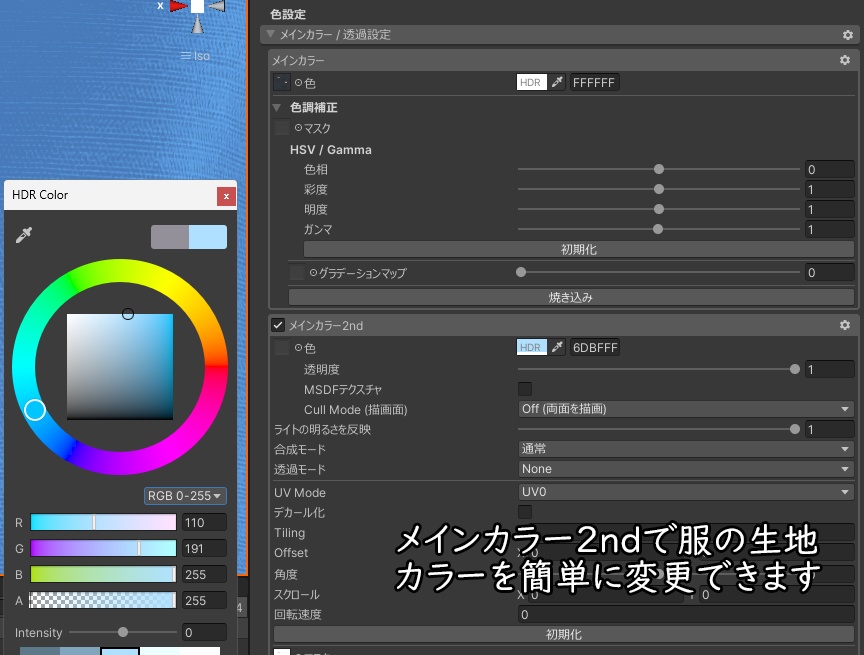This screenshot has width=864, height=655.
Task: Click G channel slider in HDR Color
Action: (103, 548)
